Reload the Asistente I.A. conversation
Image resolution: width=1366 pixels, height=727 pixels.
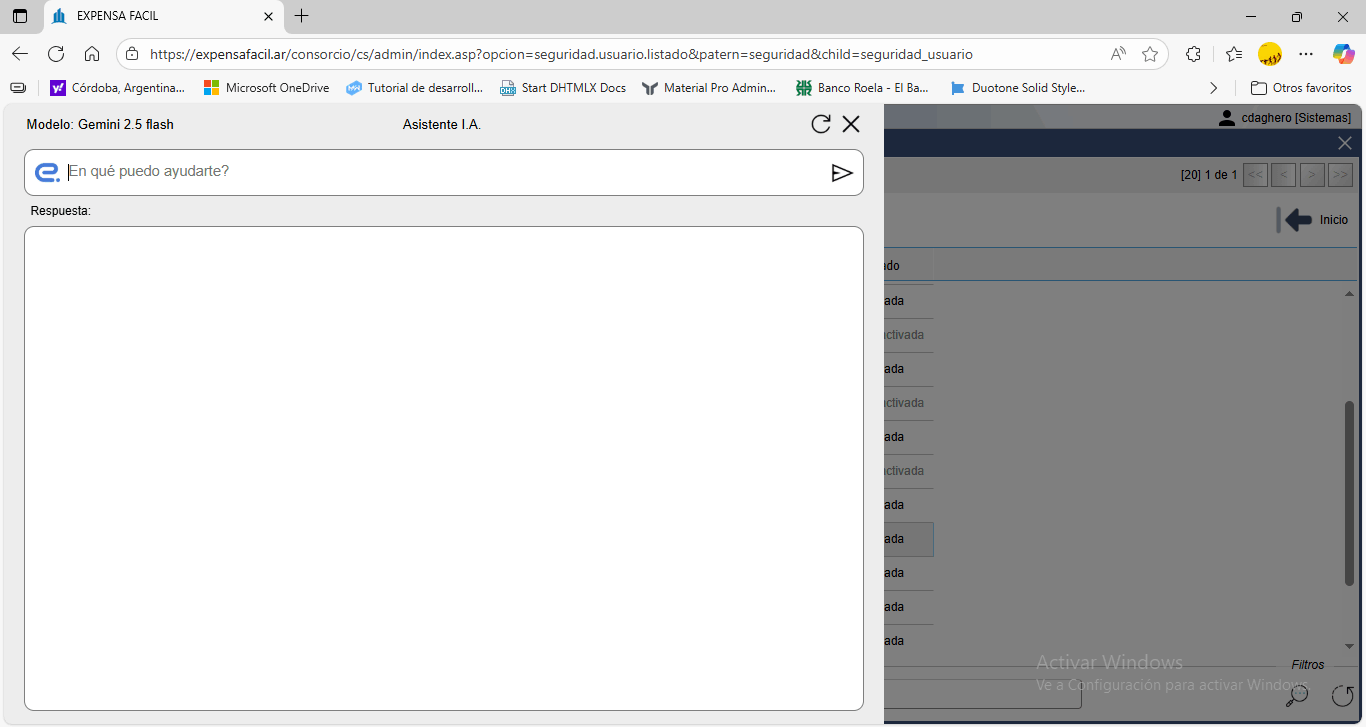(820, 124)
